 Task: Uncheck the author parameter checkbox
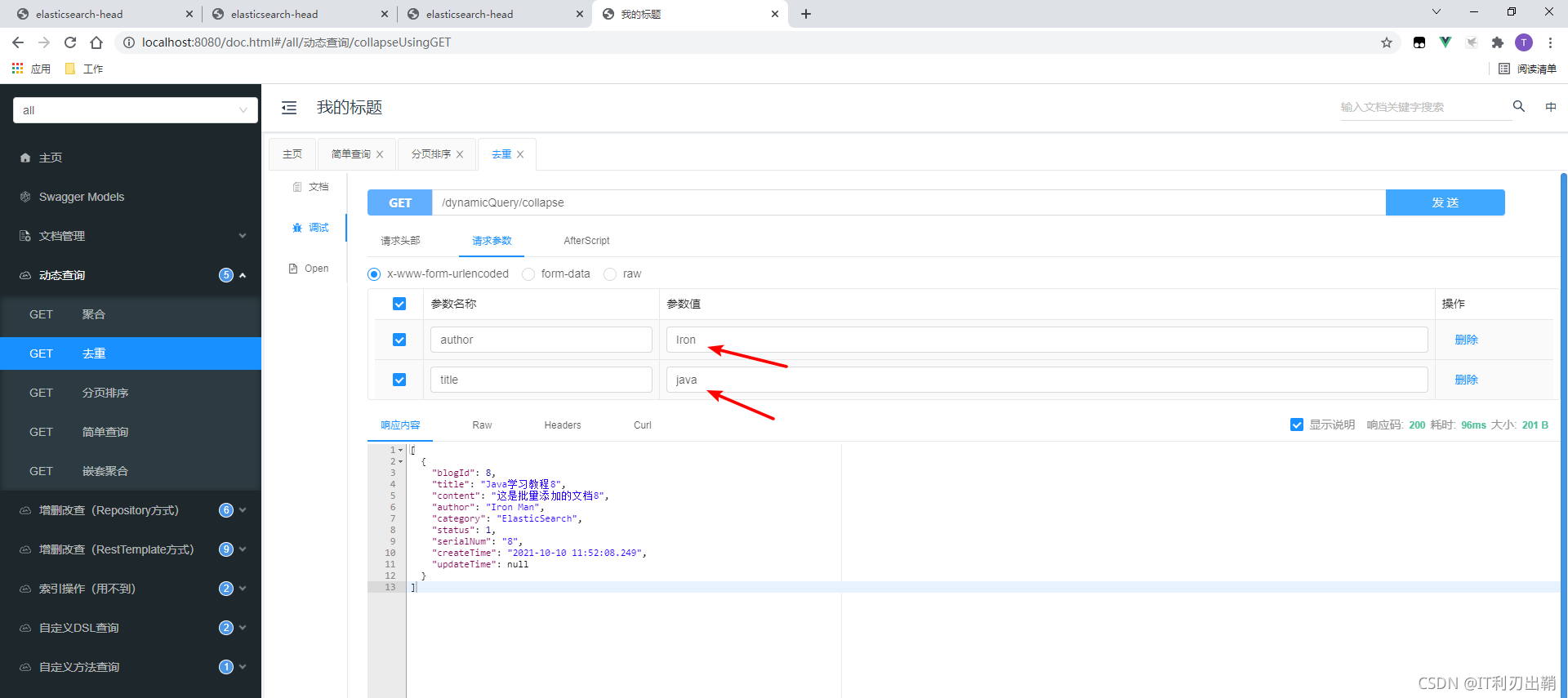click(399, 340)
